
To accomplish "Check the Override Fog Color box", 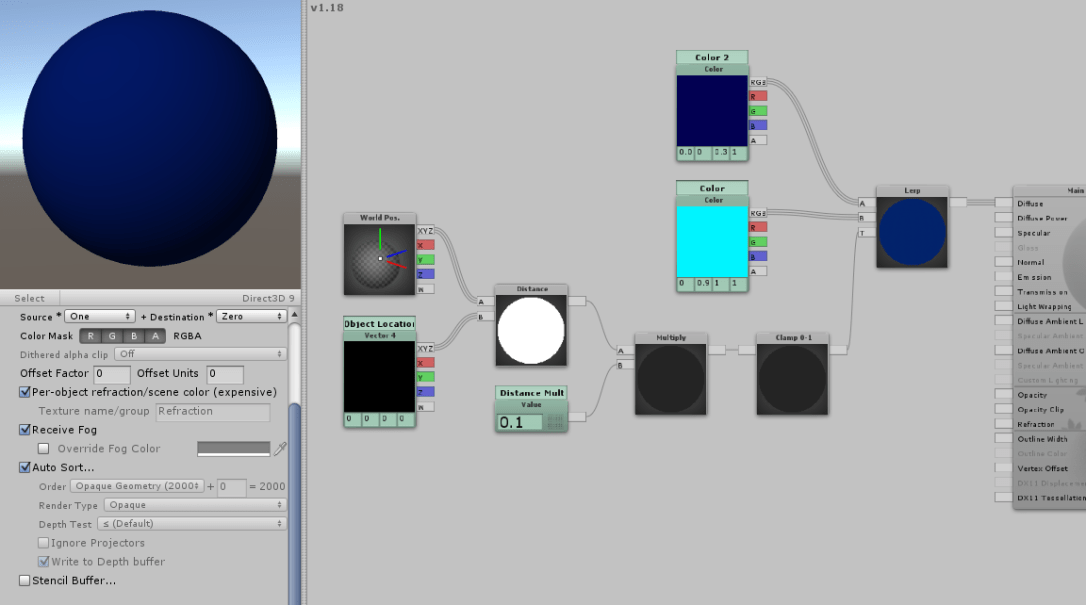I will click(43, 449).
